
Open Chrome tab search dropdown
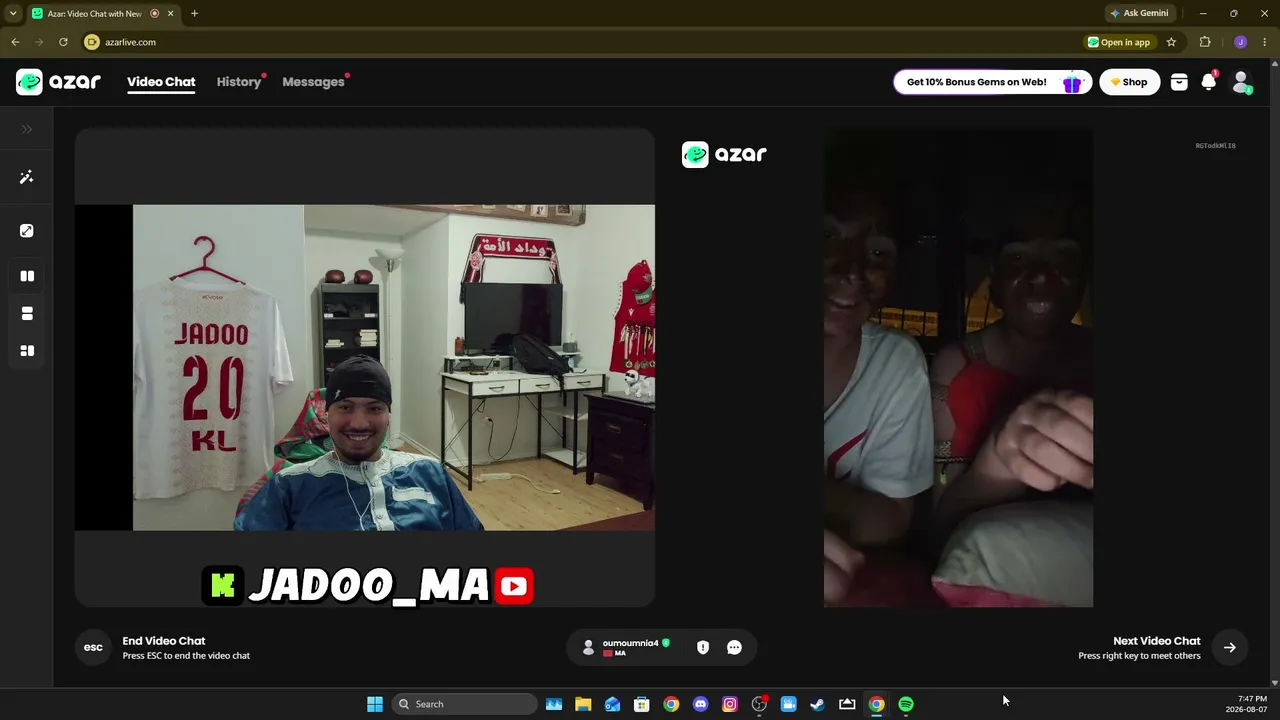[13, 13]
